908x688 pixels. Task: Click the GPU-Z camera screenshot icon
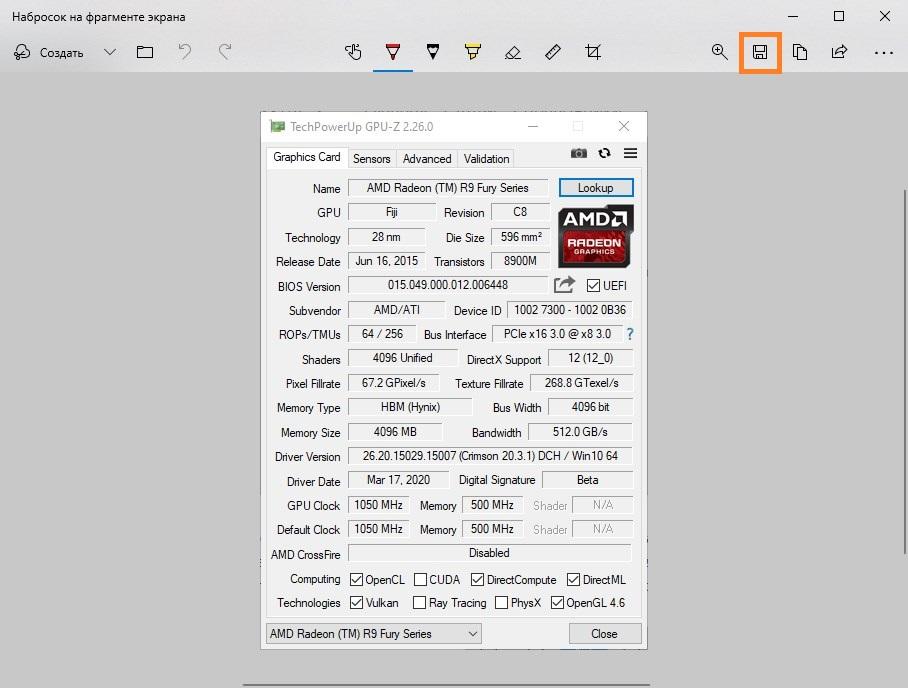click(579, 153)
